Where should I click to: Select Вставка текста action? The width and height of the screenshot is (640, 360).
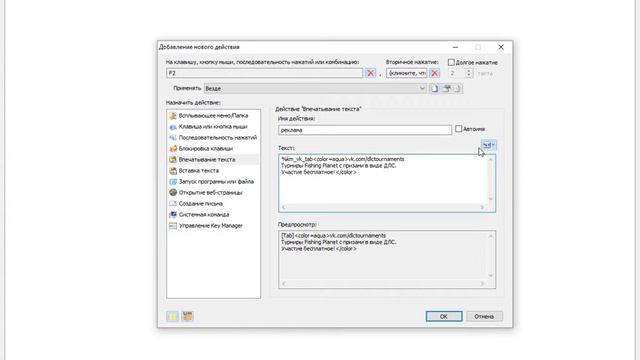[213, 171]
